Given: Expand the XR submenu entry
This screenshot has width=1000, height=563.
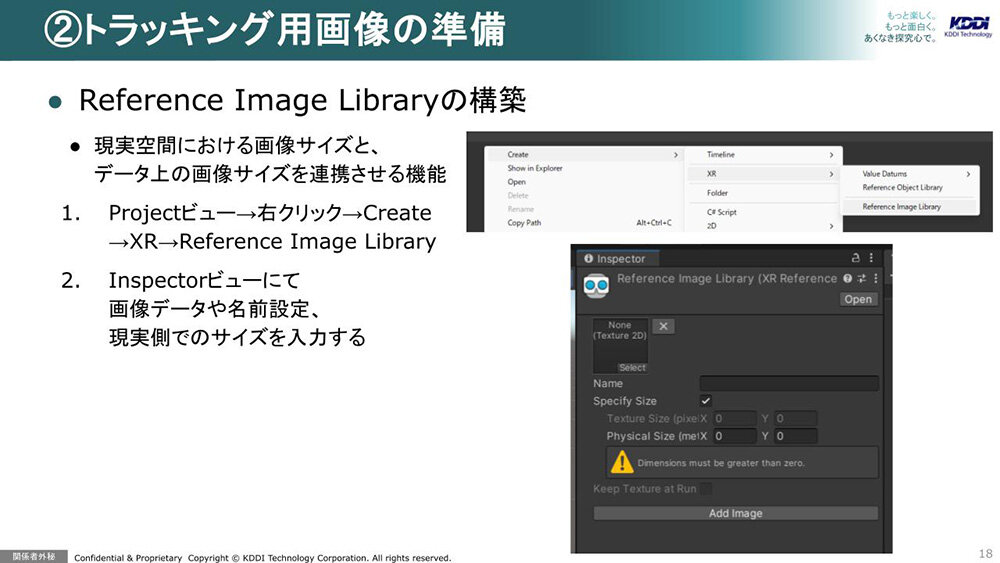Looking at the screenshot, I should pyautogui.click(x=767, y=174).
